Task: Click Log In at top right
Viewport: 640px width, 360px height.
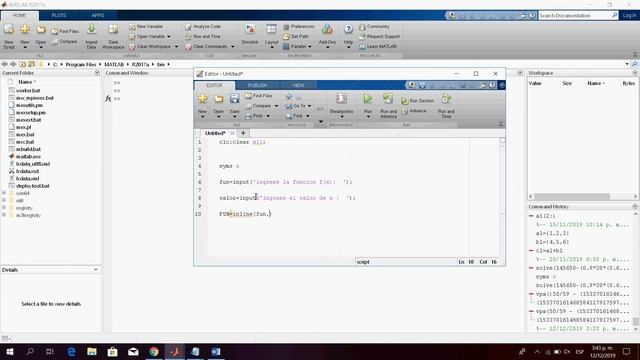Action: 629,15
